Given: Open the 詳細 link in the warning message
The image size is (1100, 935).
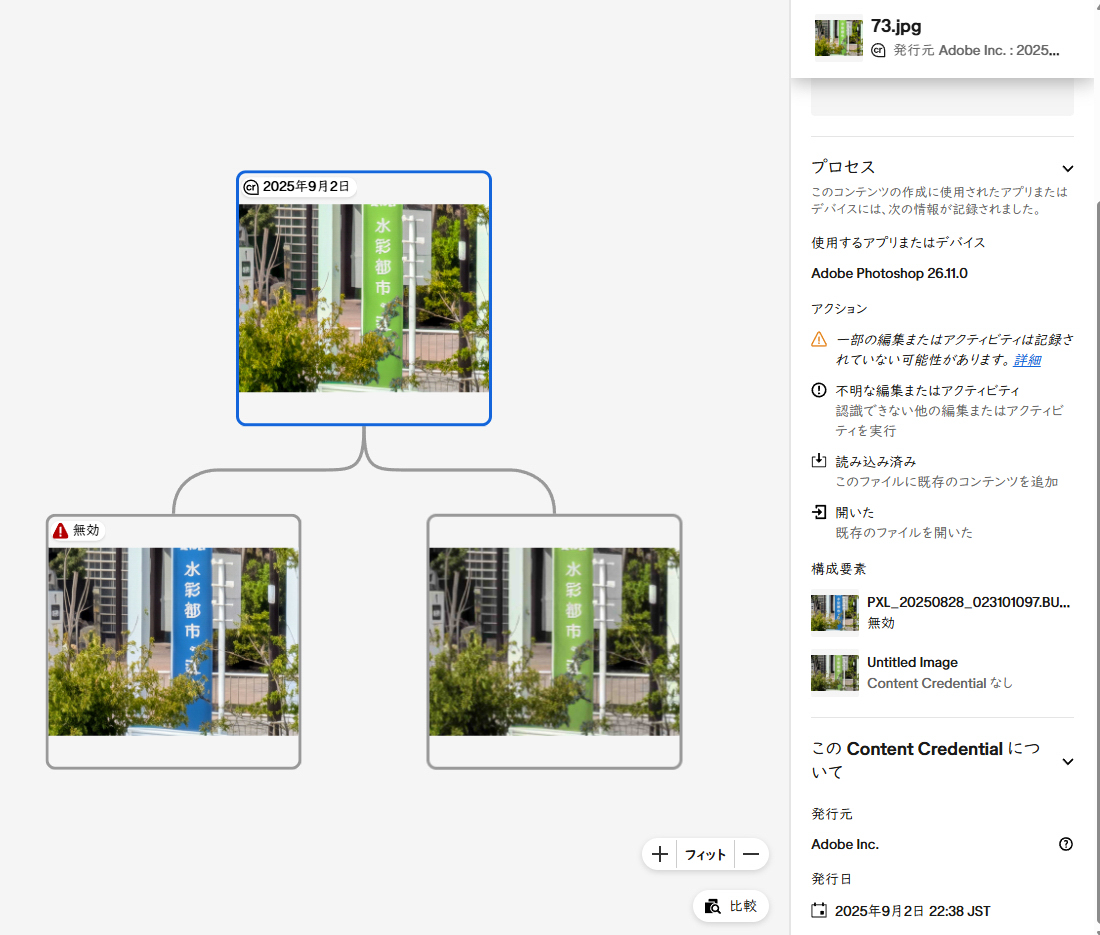Looking at the screenshot, I should click(x=1026, y=360).
